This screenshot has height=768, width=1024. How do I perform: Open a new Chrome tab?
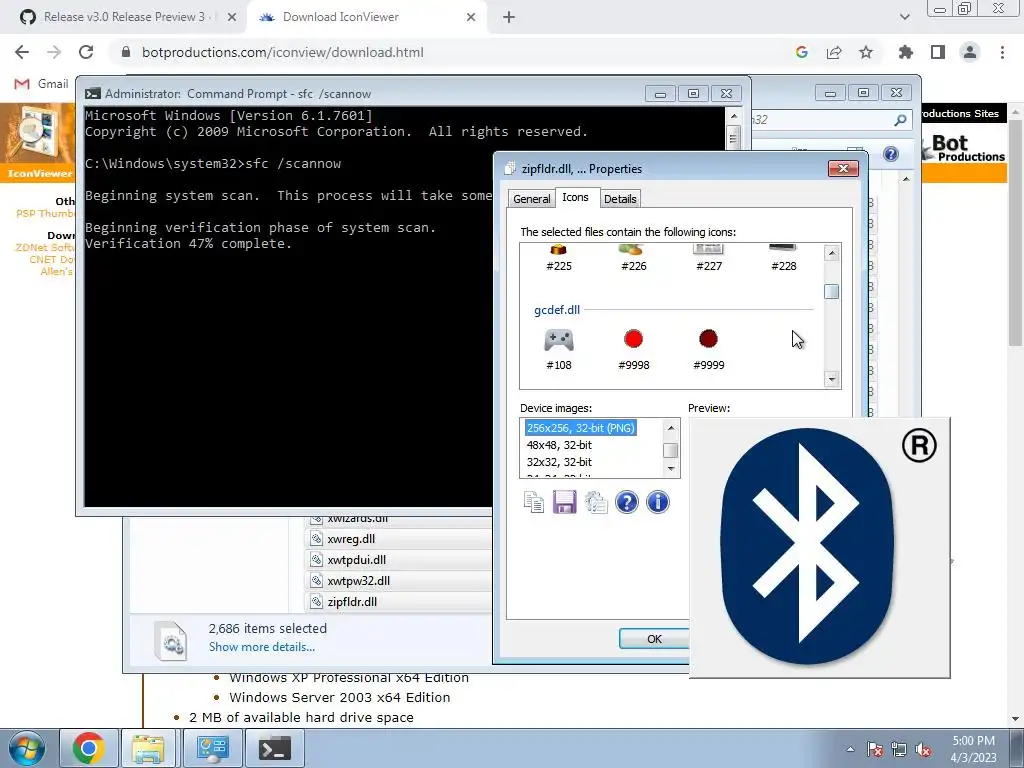tap(509, 17)
